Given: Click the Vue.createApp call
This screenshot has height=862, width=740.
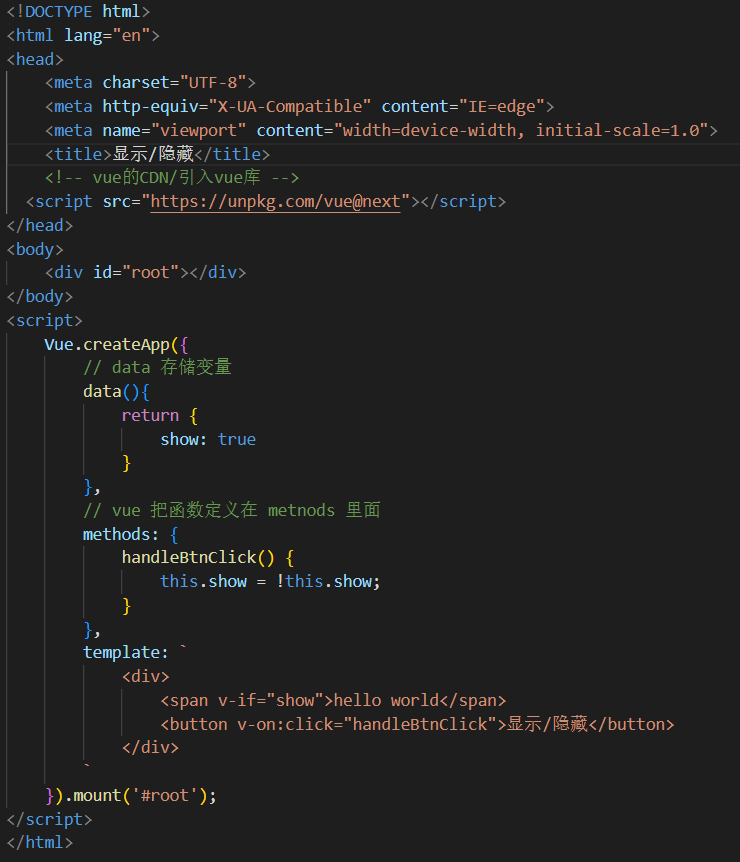Looking at the screenshot, I should [107, 345].
